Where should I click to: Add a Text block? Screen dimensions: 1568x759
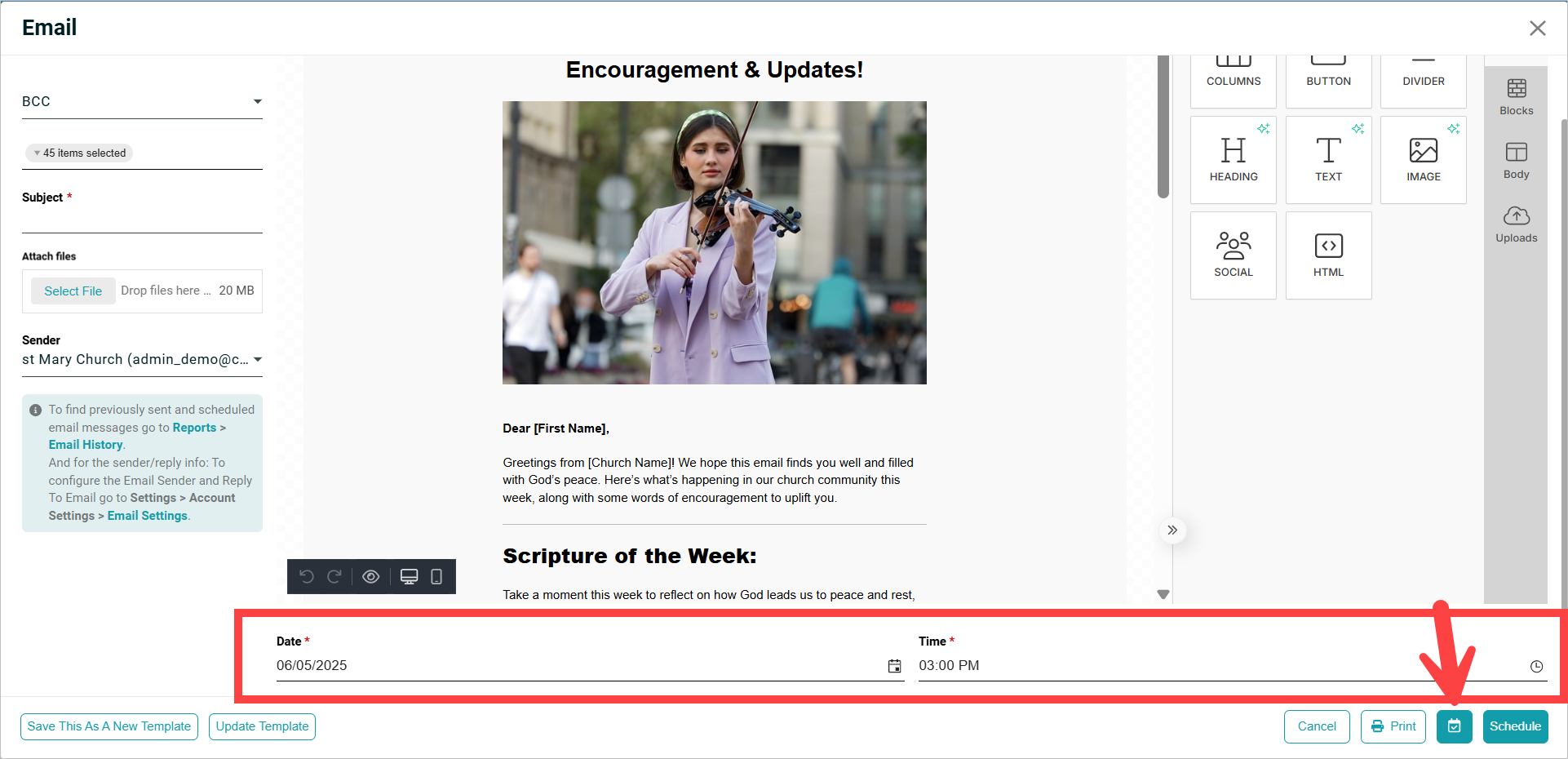click(1328, 160)
